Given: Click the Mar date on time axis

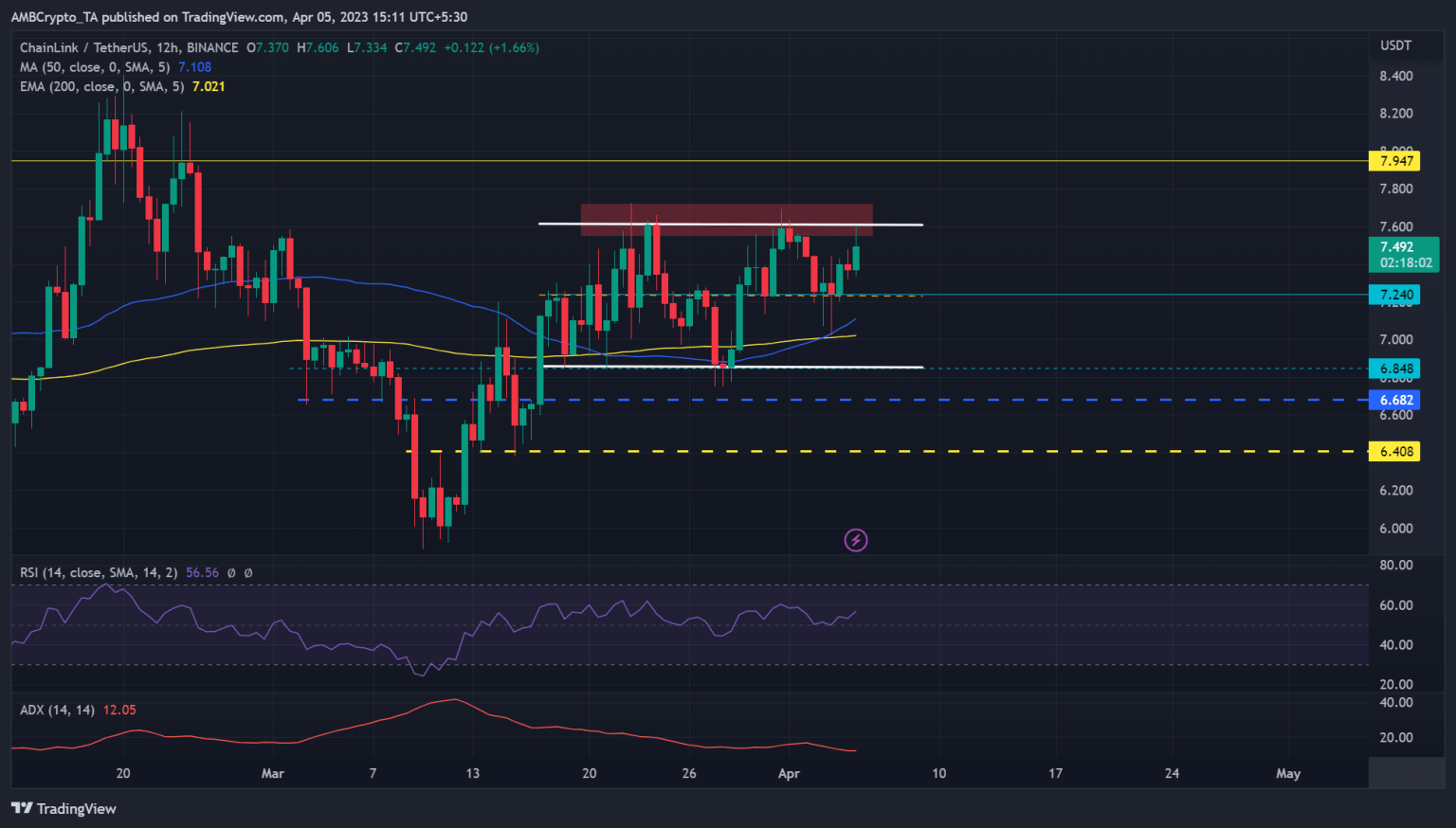Looking at the screenshot, I should [x=273, y=773].
